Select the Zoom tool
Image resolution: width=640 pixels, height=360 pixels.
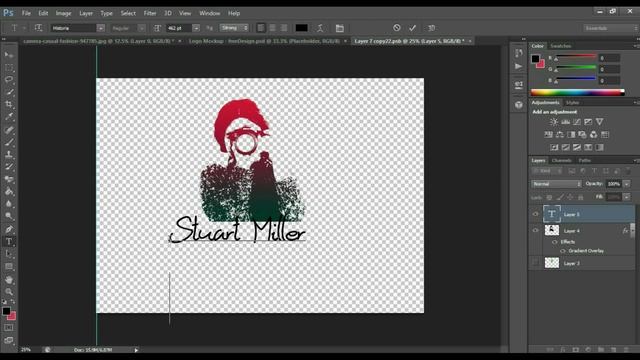(9, 292)
